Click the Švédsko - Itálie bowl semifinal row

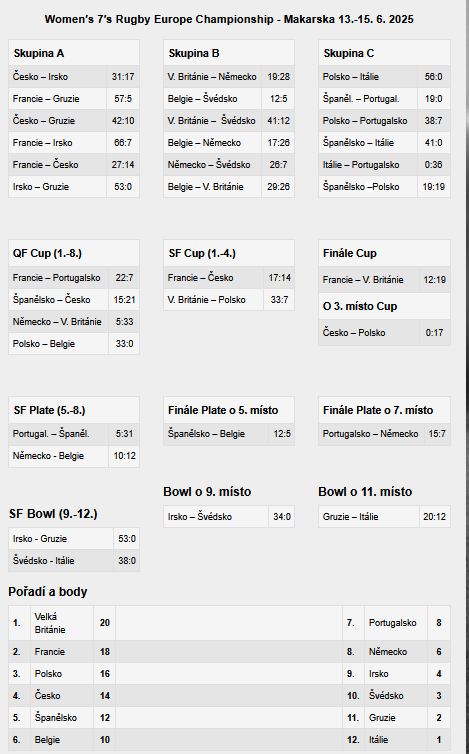pos(74,561)
